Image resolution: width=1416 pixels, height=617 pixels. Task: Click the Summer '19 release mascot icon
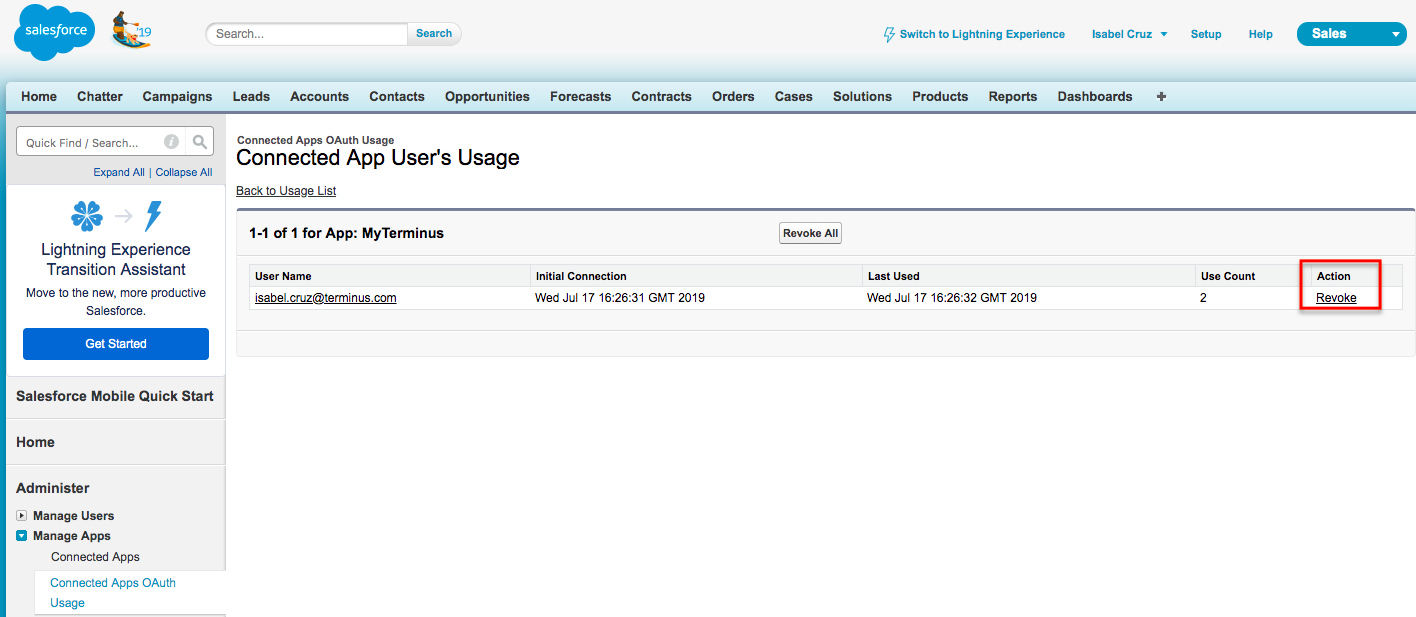(x=130, y=31)
